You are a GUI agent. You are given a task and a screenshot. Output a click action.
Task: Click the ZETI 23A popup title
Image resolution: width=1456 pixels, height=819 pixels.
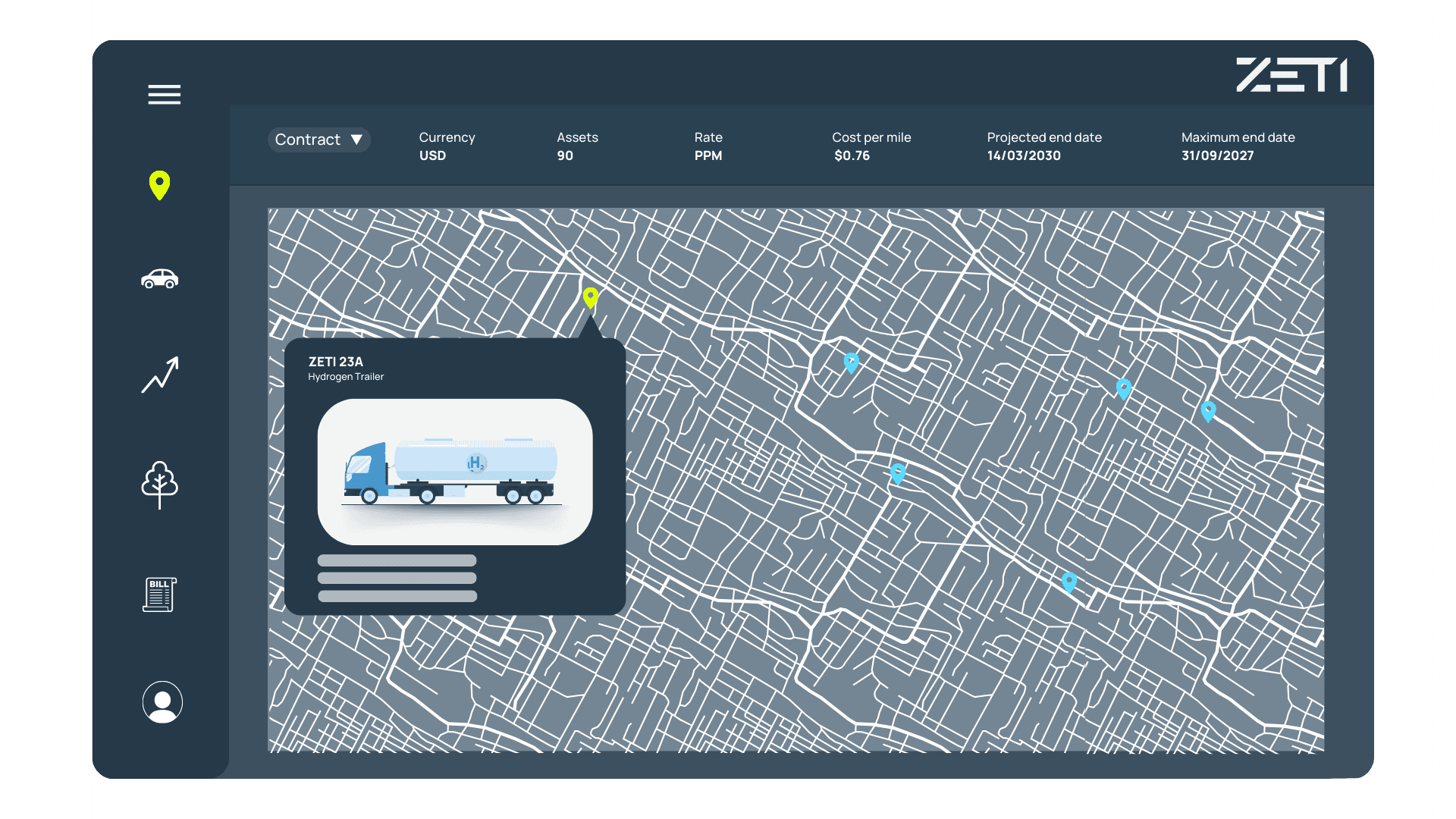click(336, 362)
